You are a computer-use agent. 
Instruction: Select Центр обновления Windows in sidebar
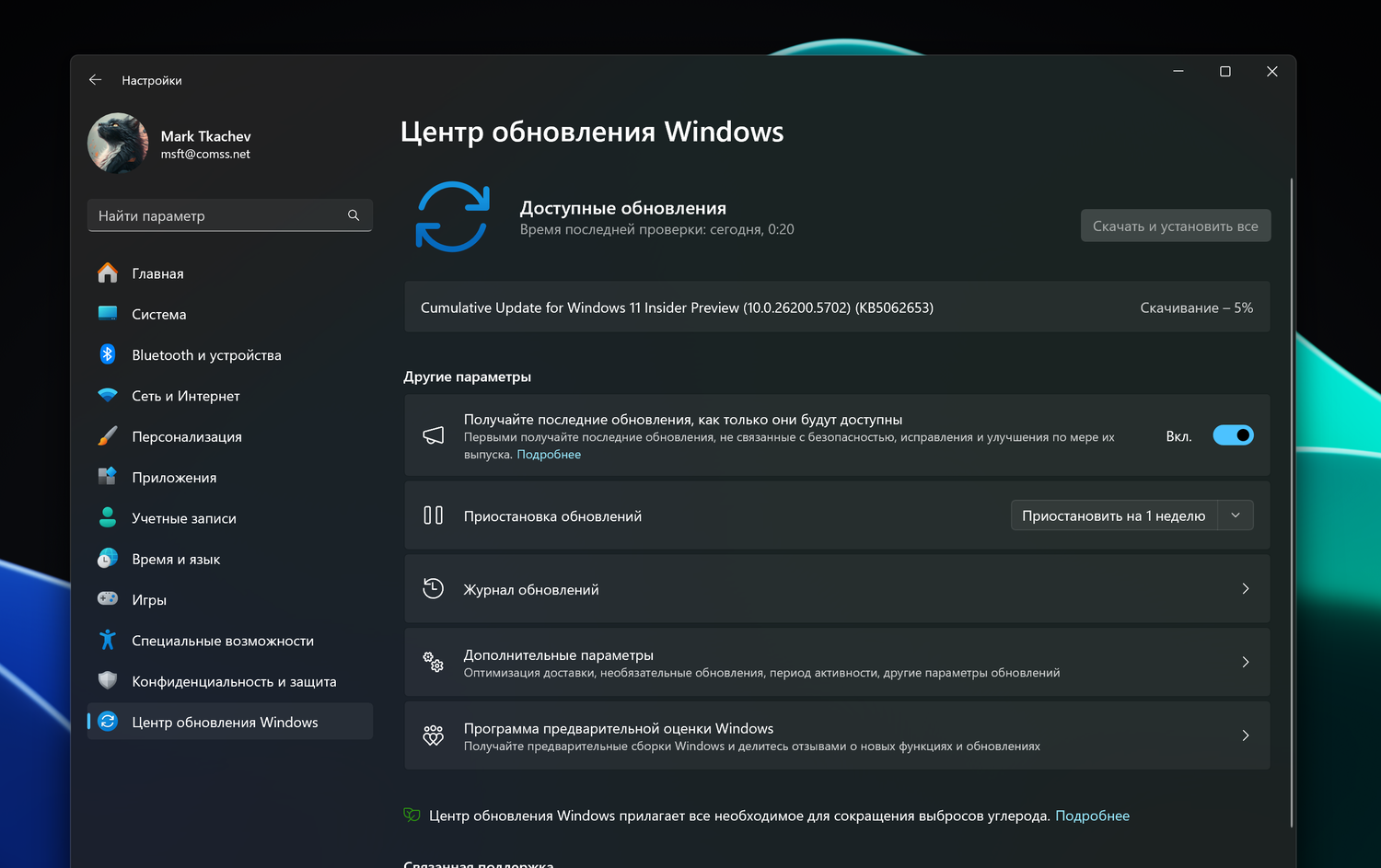tap(230, 722)
